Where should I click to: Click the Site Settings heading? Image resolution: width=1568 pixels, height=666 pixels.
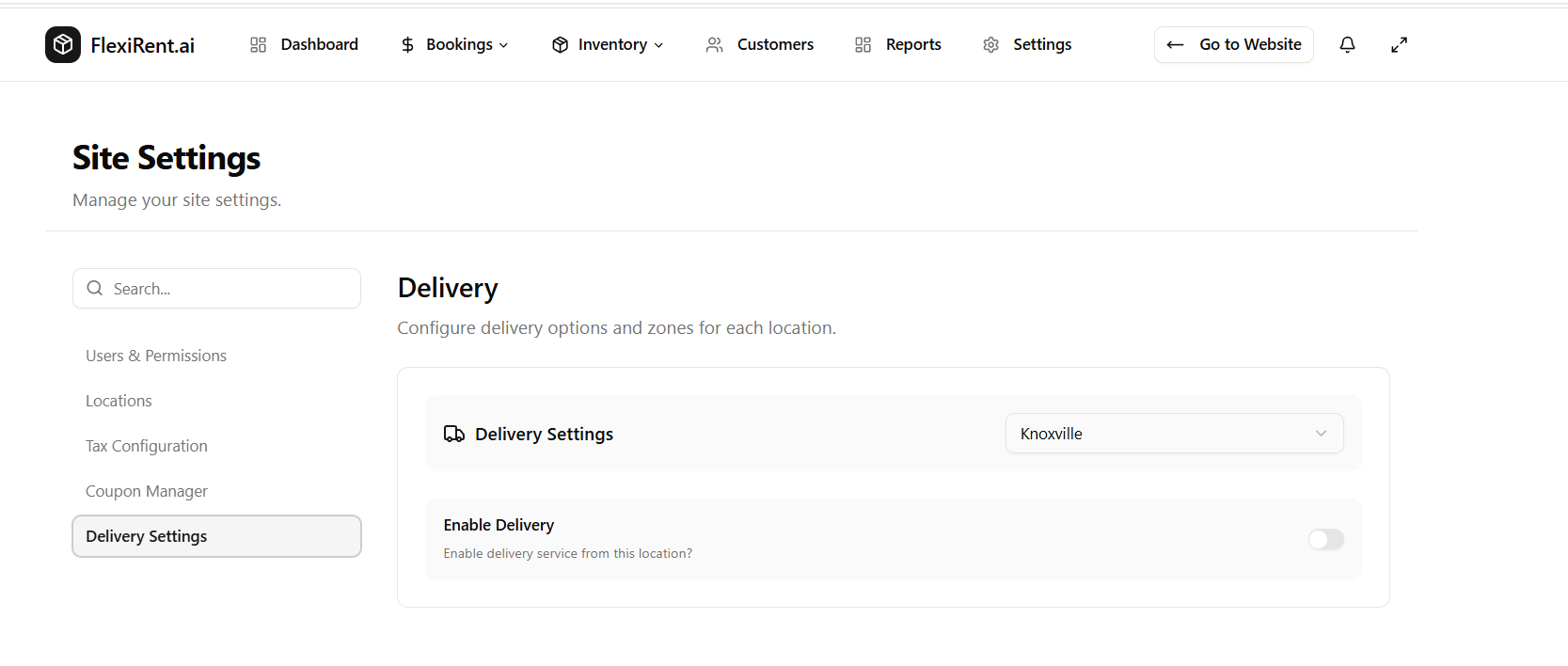166,158
